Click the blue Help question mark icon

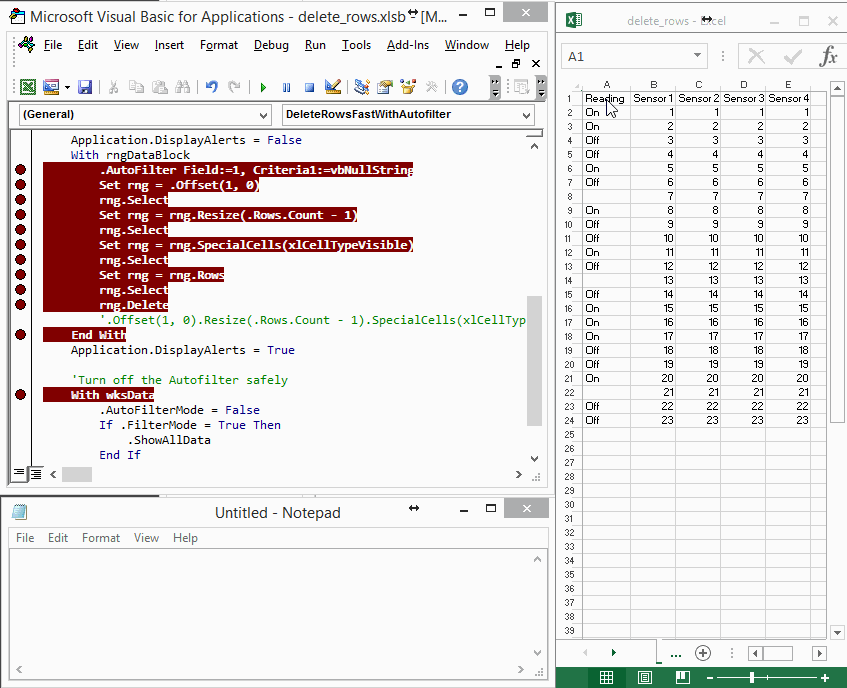(x=460, y=87)
